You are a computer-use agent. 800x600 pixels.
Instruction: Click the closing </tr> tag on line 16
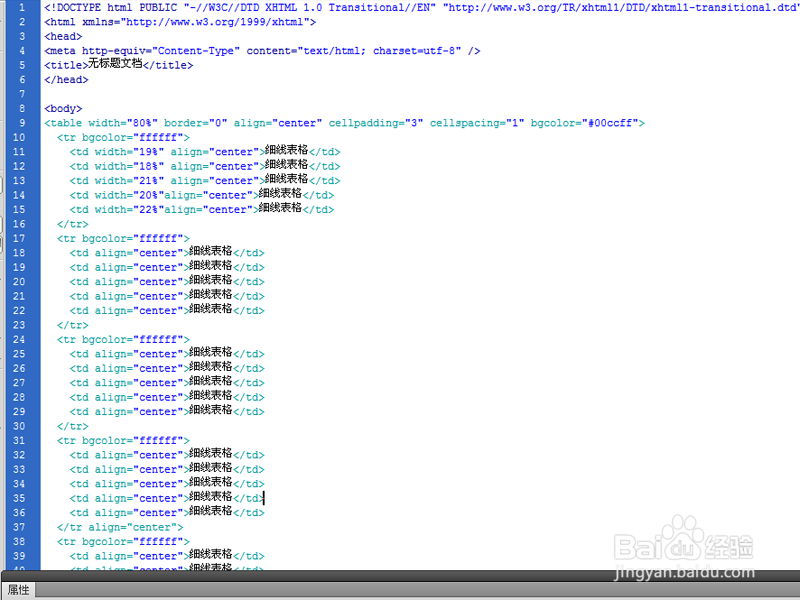(x=72, y=224)
